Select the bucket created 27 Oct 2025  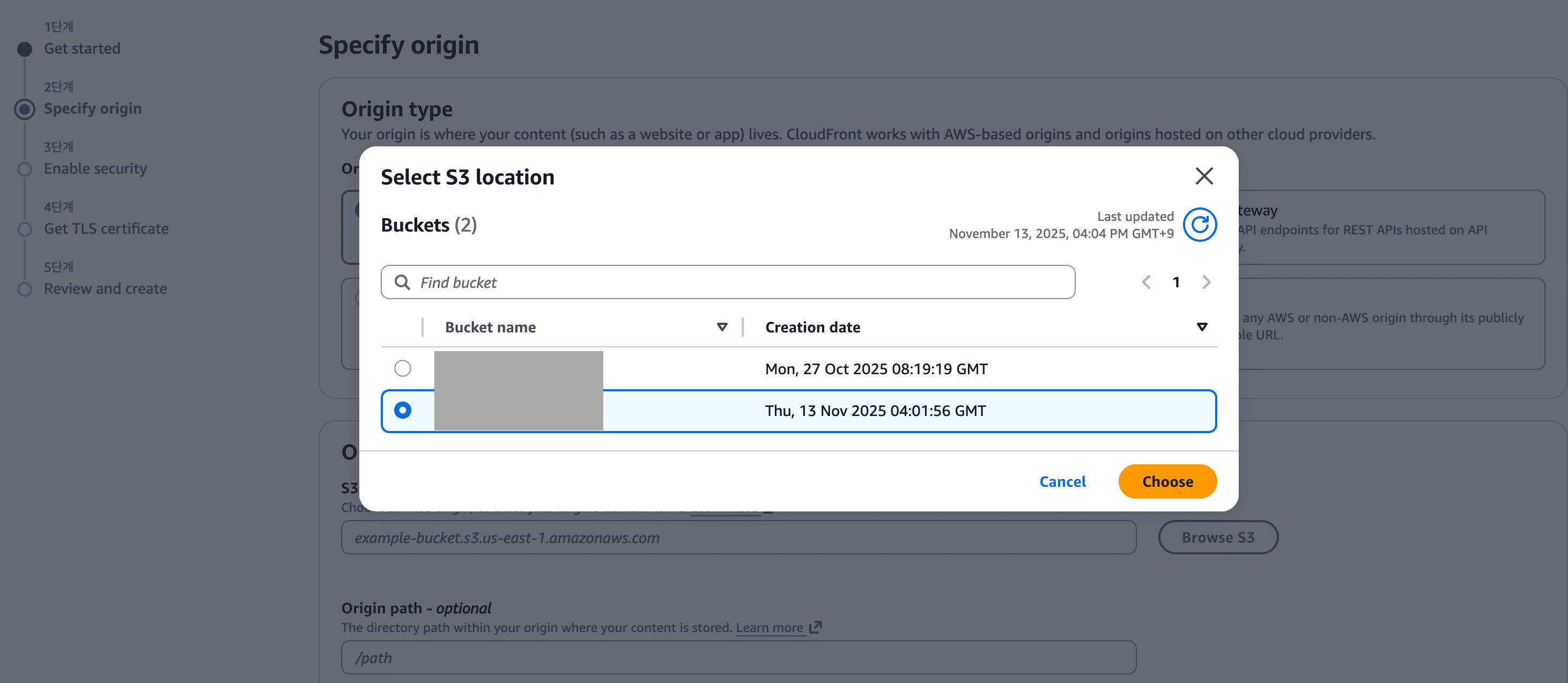[x=402, y=369]
